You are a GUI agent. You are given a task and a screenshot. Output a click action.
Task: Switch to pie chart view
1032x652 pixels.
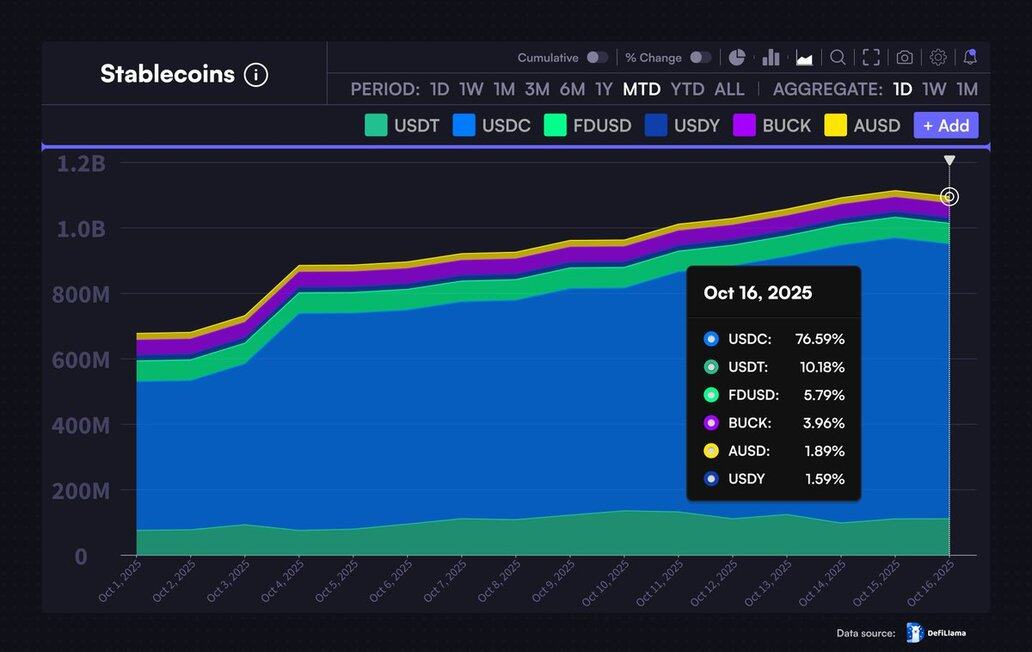coord(737,58)
